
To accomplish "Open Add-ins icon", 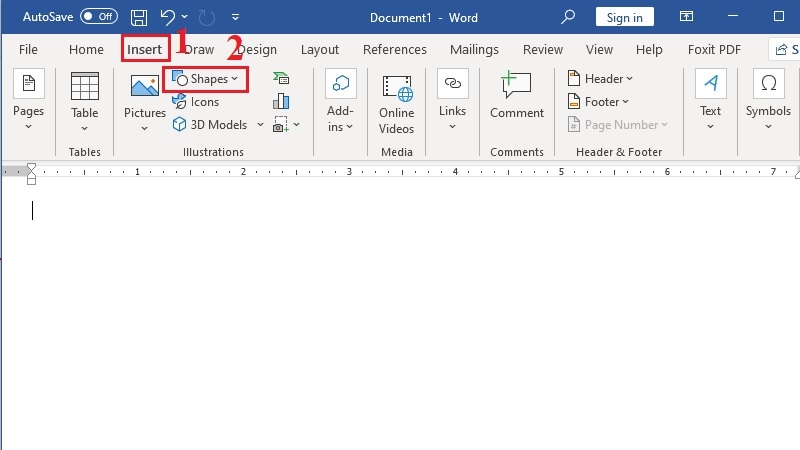I will point(340,83).
